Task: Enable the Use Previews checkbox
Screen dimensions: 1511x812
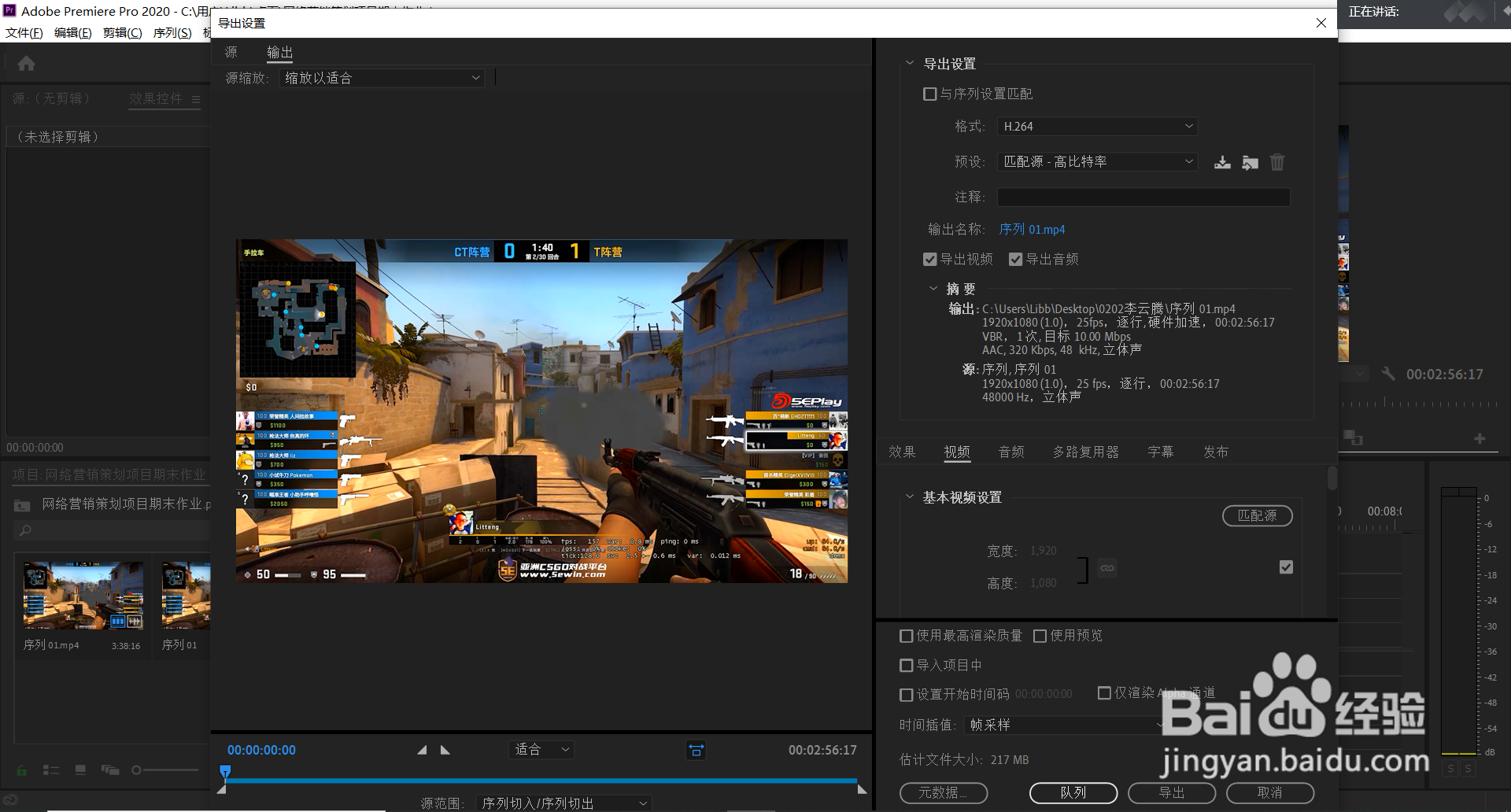Action: pos(1040,636)
